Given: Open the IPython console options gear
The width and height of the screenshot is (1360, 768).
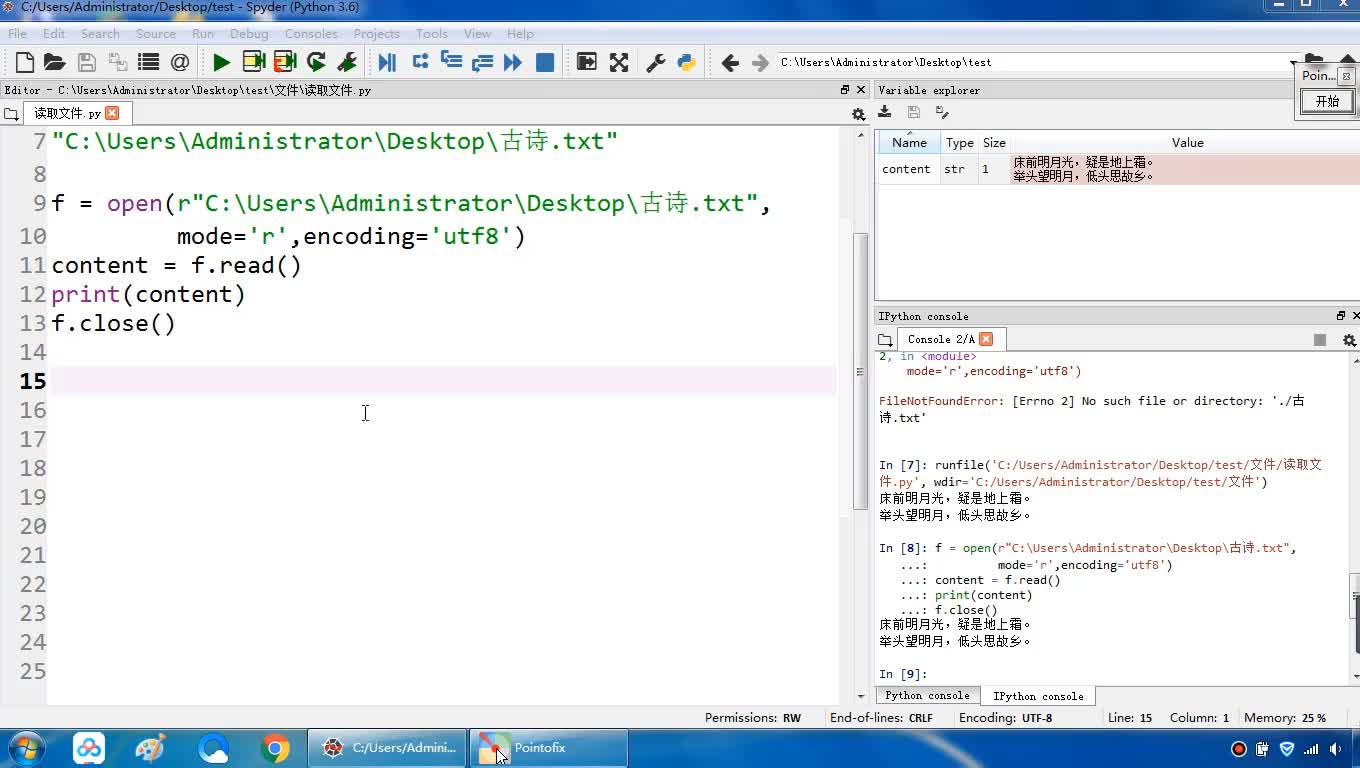Looking at the screenshot, I should 1349,340.
